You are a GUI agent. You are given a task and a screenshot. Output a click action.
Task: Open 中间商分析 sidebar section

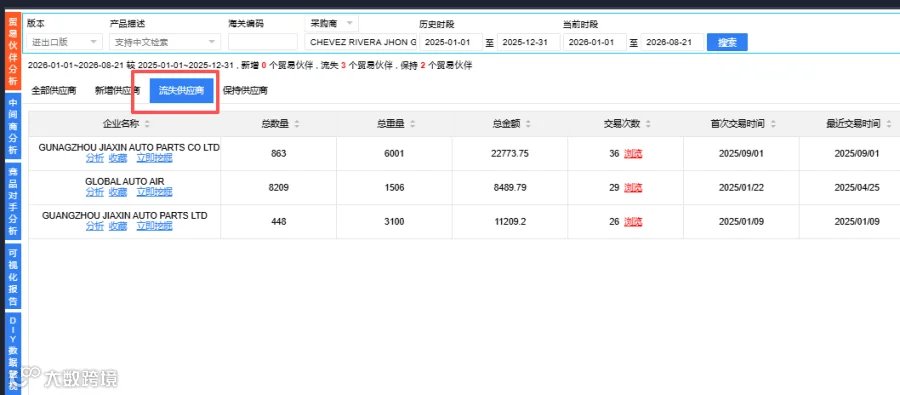[13, 127]
